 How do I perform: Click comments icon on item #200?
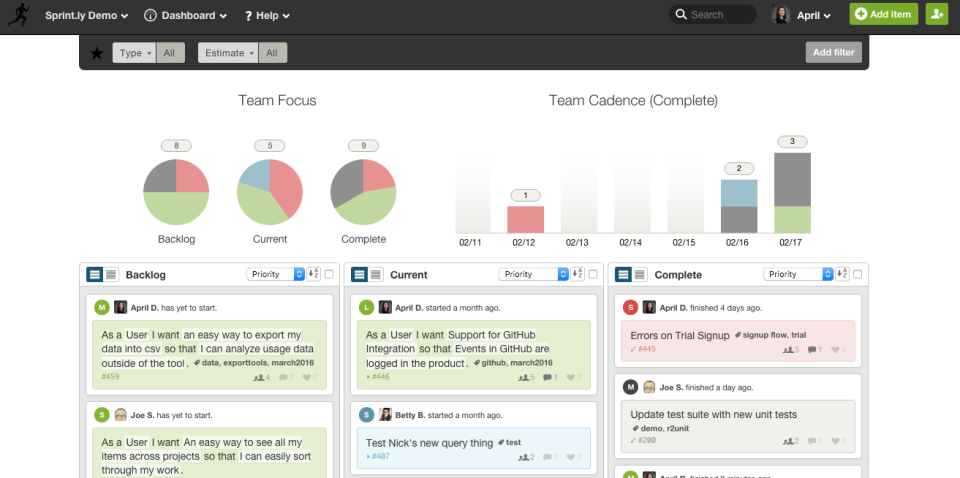(814, 441)
